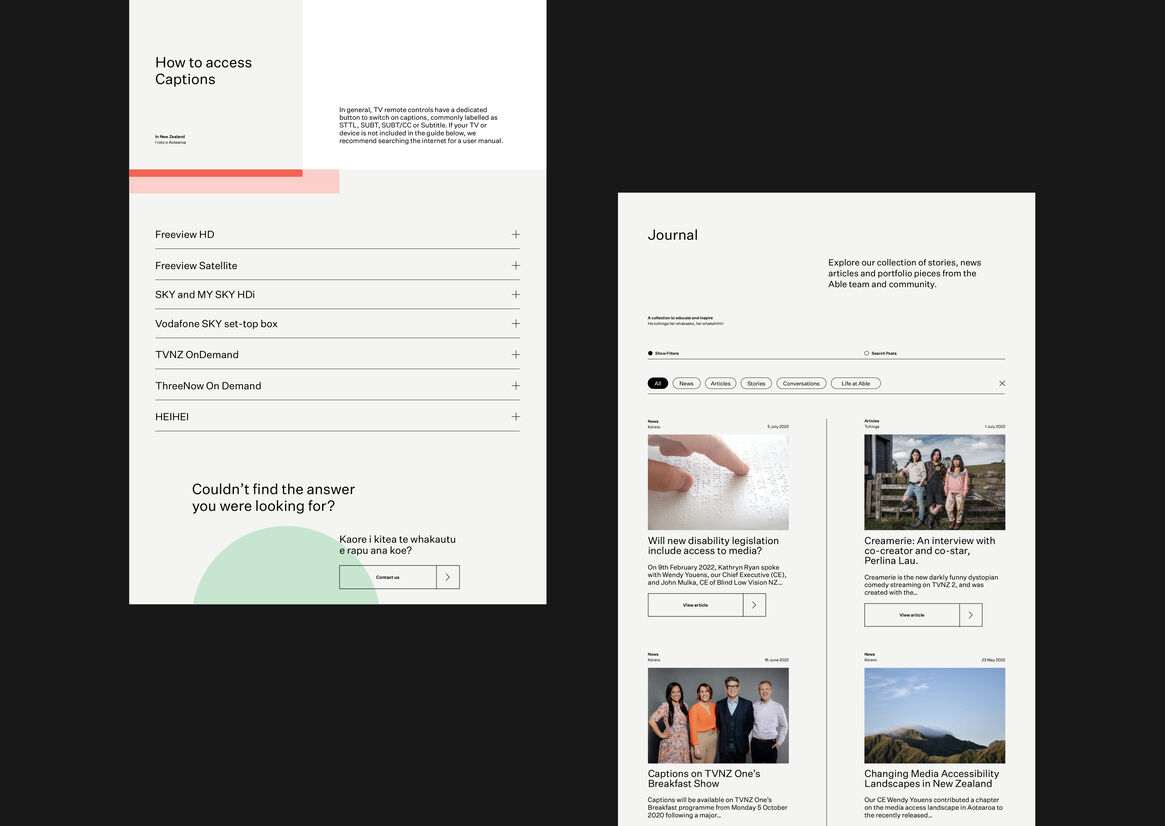Select the Articles filter pill

[721, 383]
